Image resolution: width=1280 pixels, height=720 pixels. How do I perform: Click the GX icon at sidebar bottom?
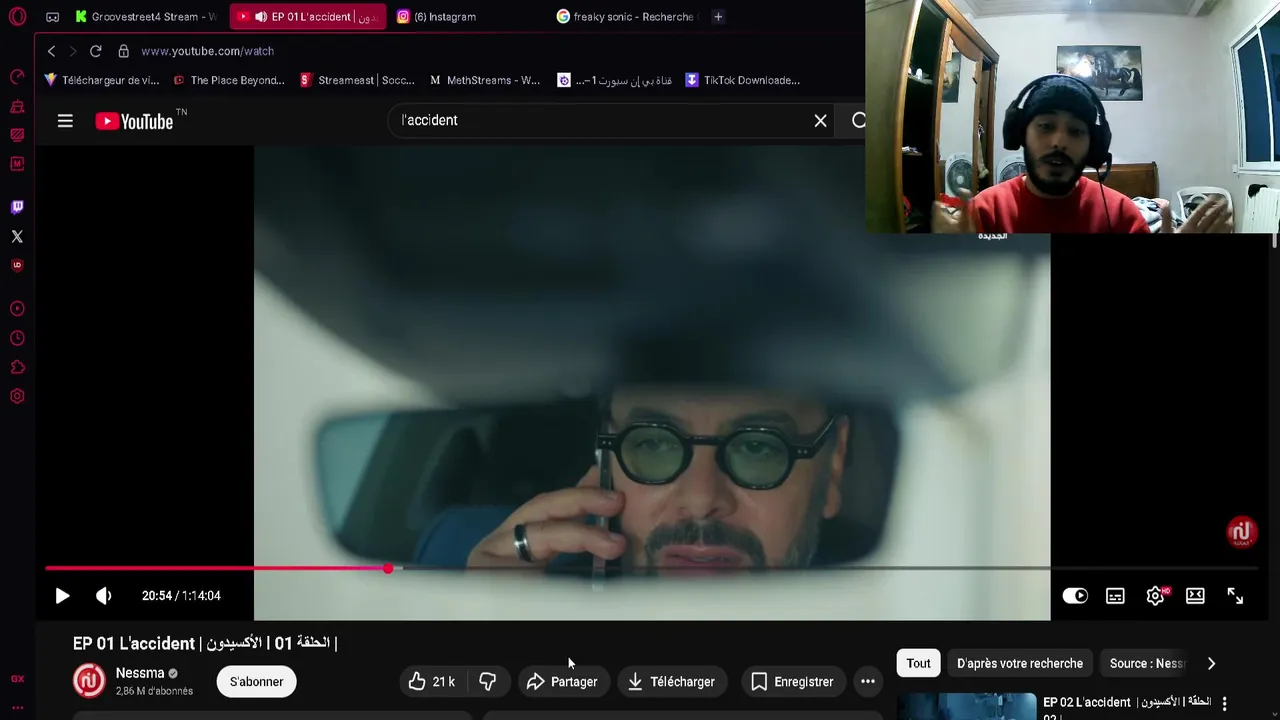(17, 678)
